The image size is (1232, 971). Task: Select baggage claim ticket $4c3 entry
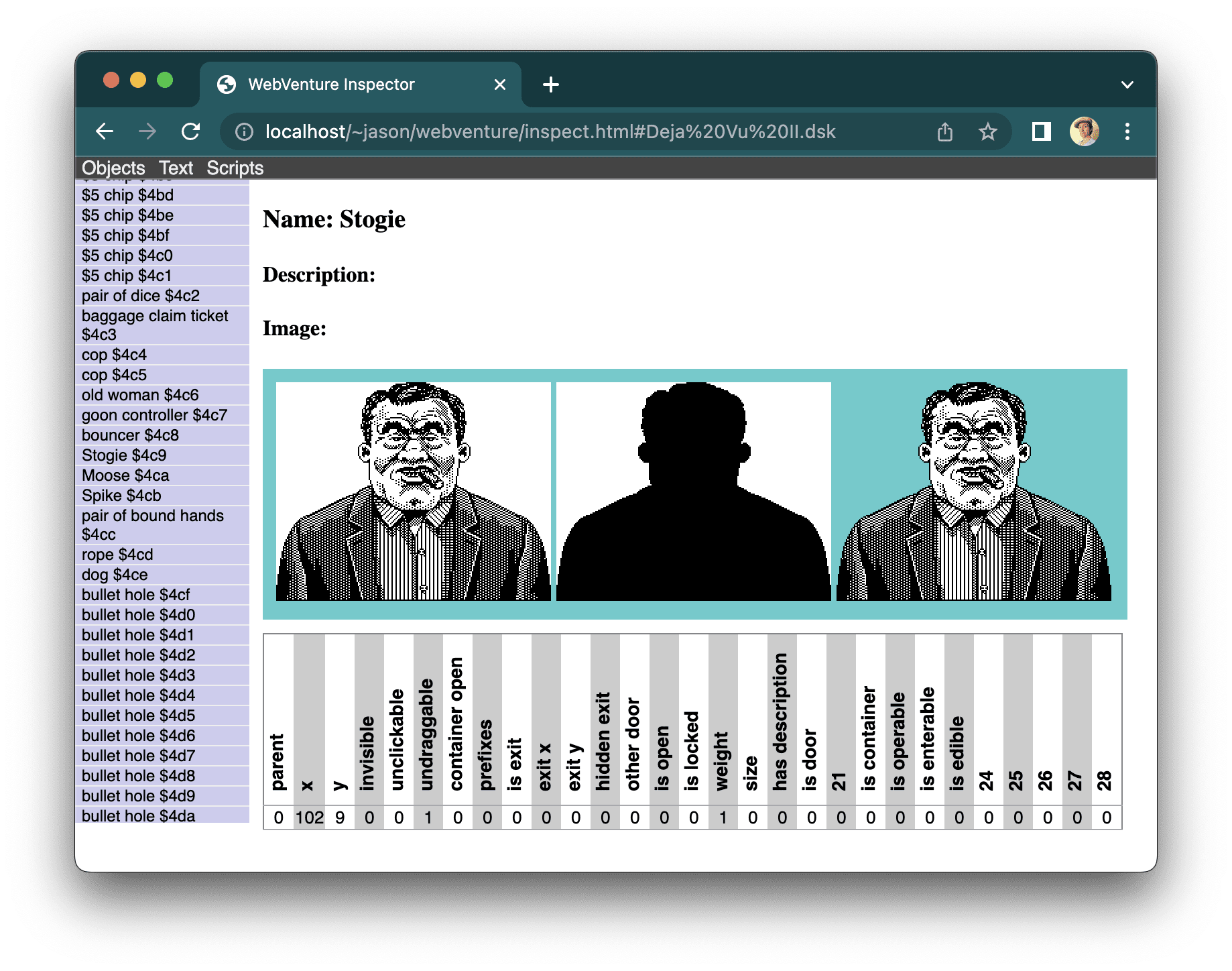(162, 325)
